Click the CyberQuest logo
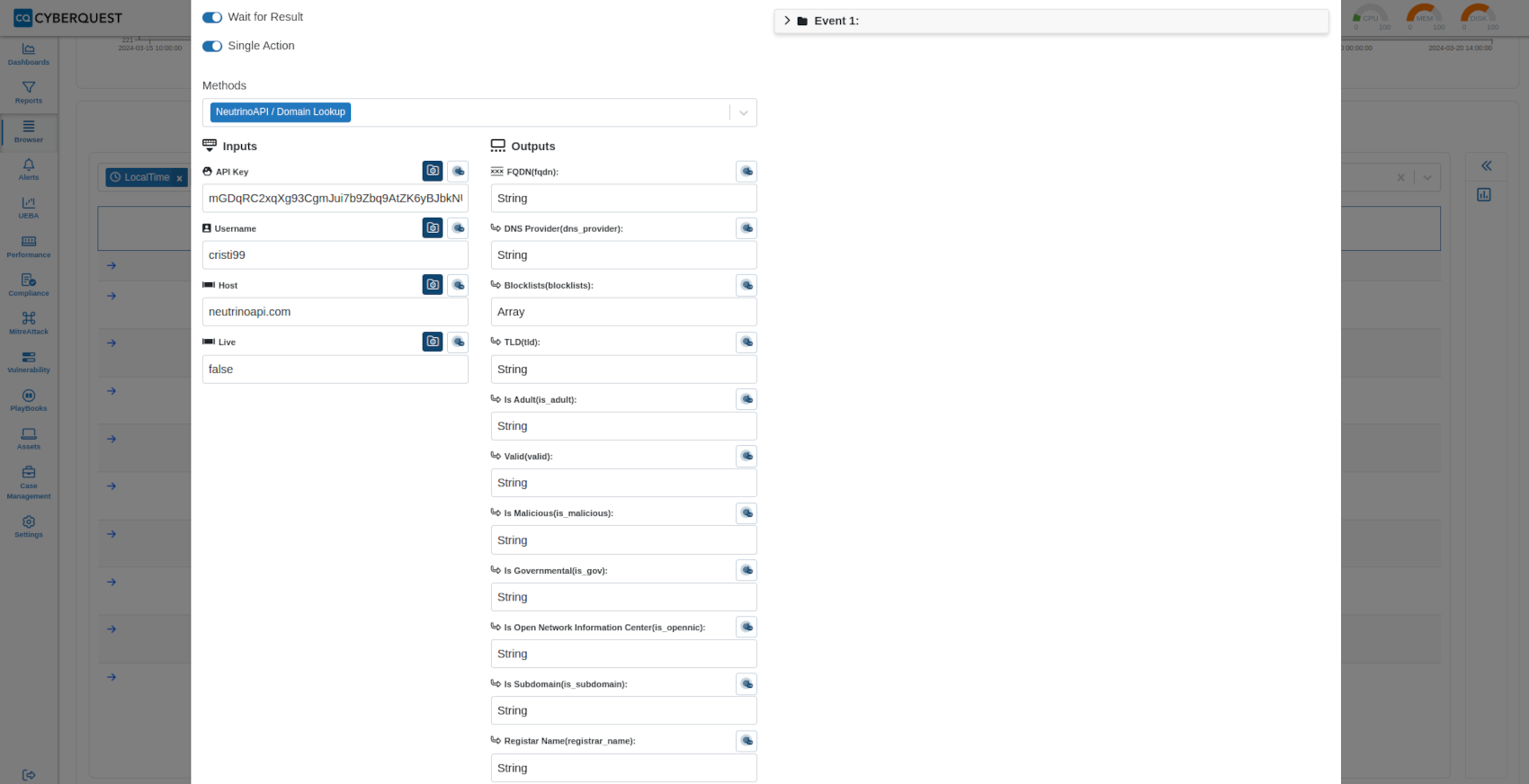The width and height of the screenshot is (1529, 784). pos(68,18)
